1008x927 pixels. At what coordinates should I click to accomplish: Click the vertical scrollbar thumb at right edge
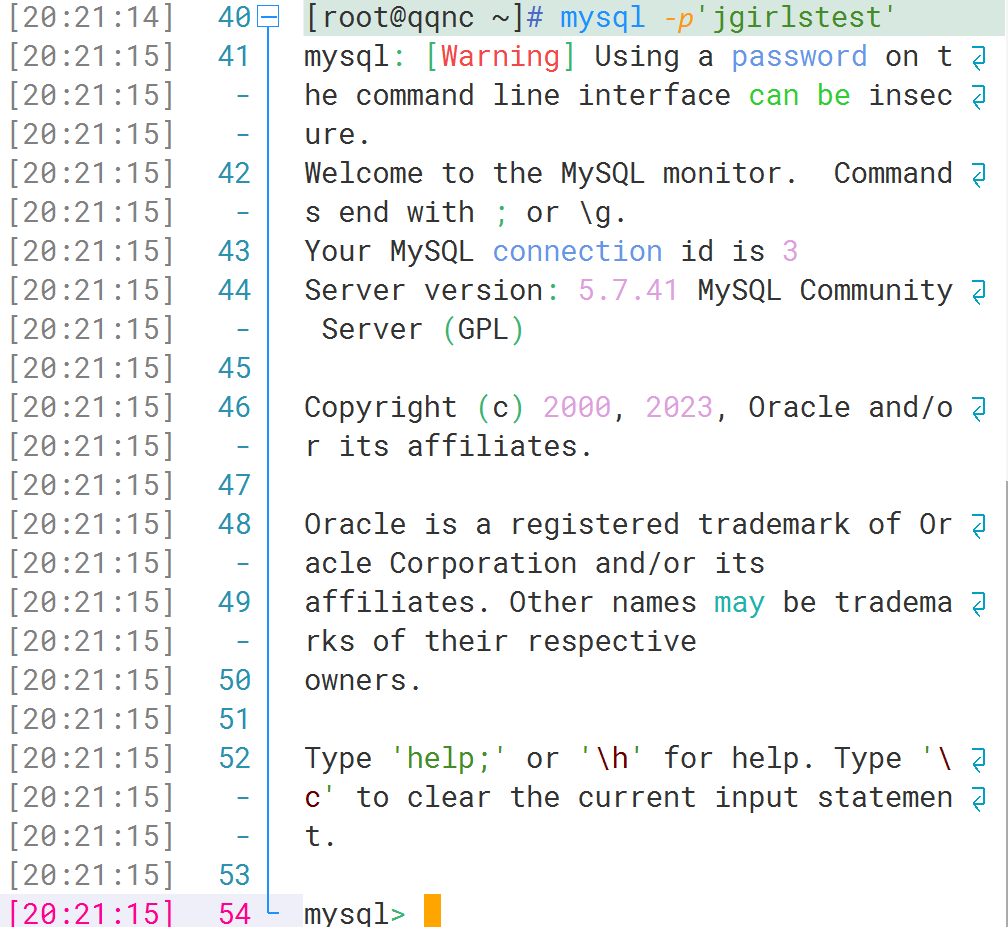point(1005,704)
